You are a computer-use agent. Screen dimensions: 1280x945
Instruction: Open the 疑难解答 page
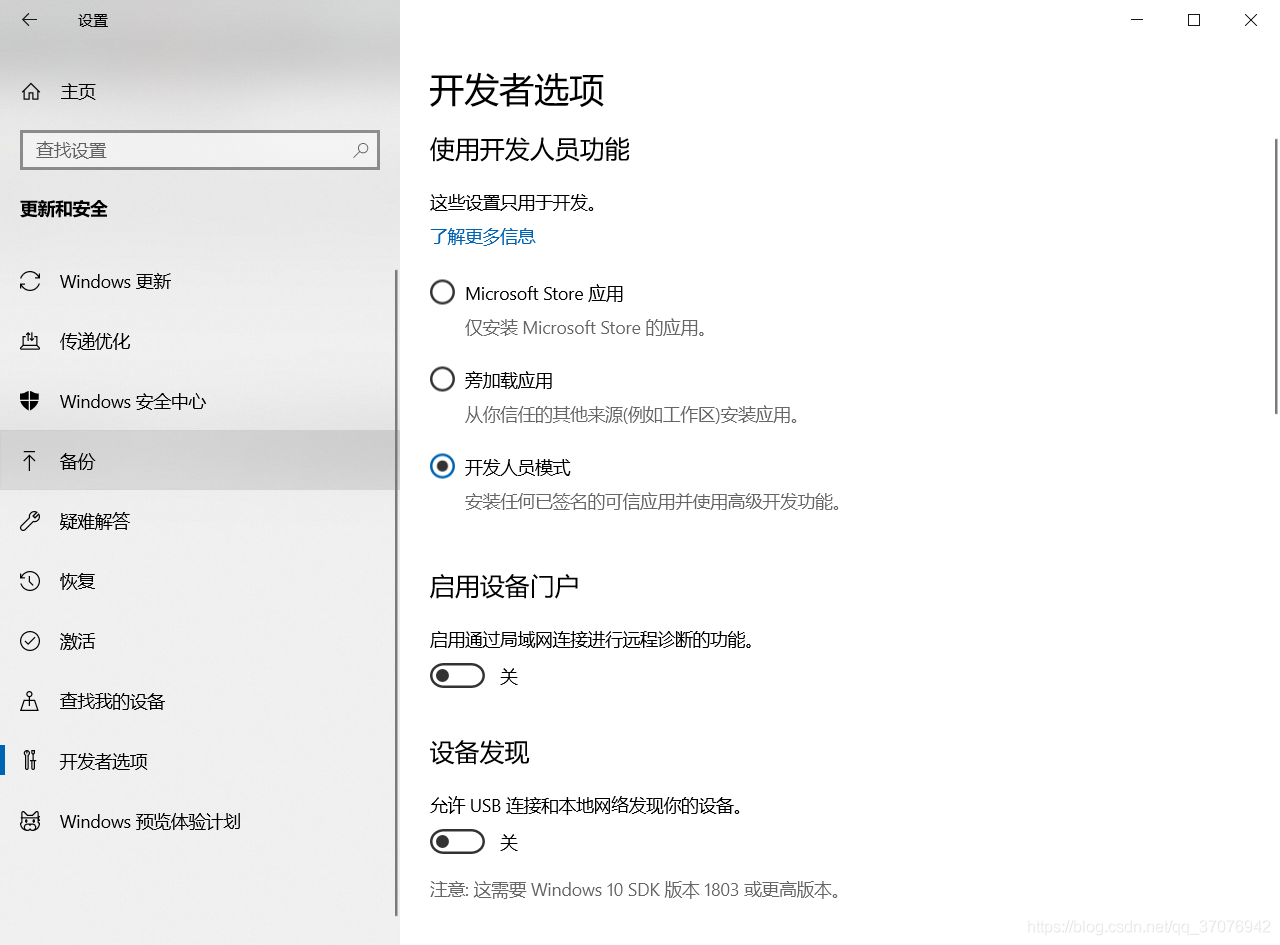click(199, 522)
